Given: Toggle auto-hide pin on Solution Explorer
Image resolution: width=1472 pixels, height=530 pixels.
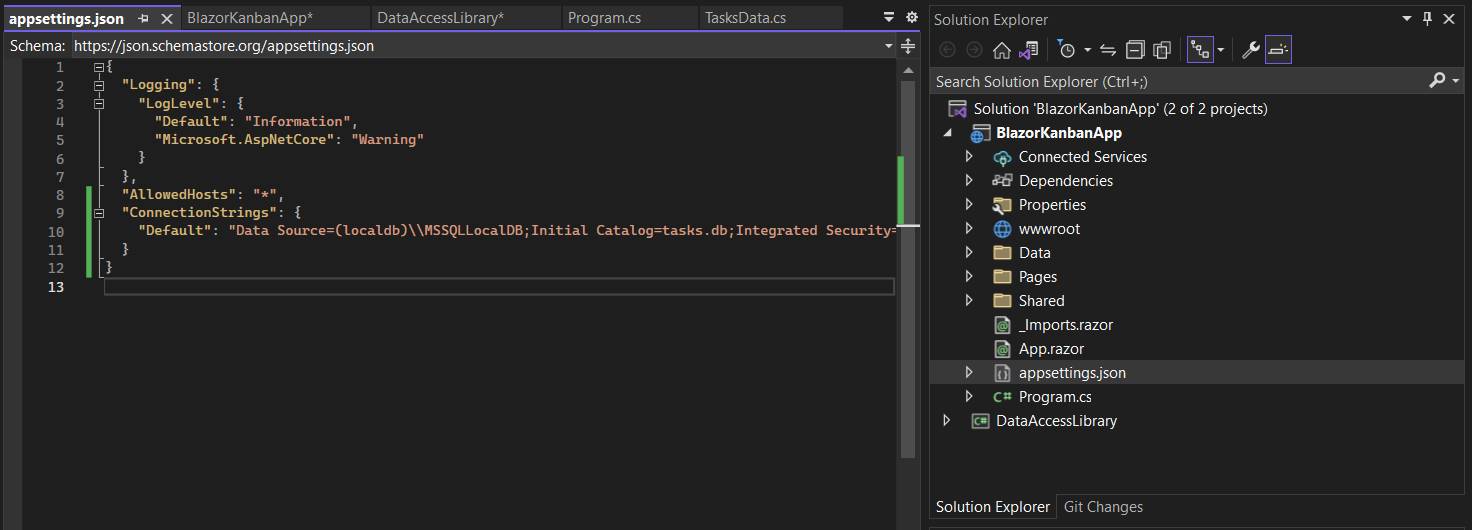Looking at the screenshot, I should click(x=1427, y=18).
